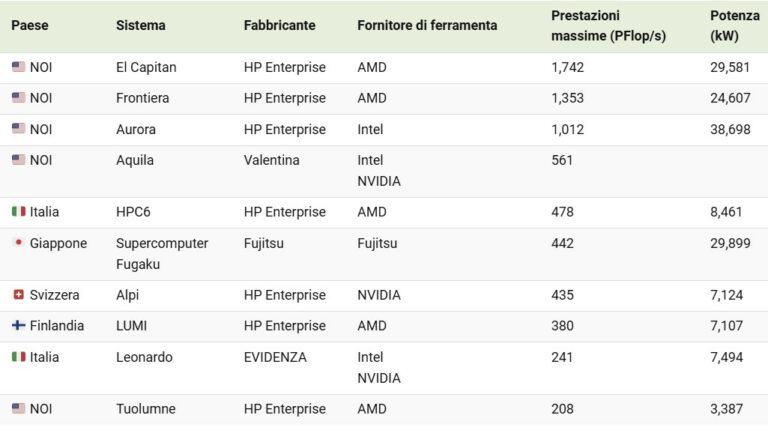Click the Frontiera system cell
Viewport: 768px width, 436px height.
(x=143, y=98)
